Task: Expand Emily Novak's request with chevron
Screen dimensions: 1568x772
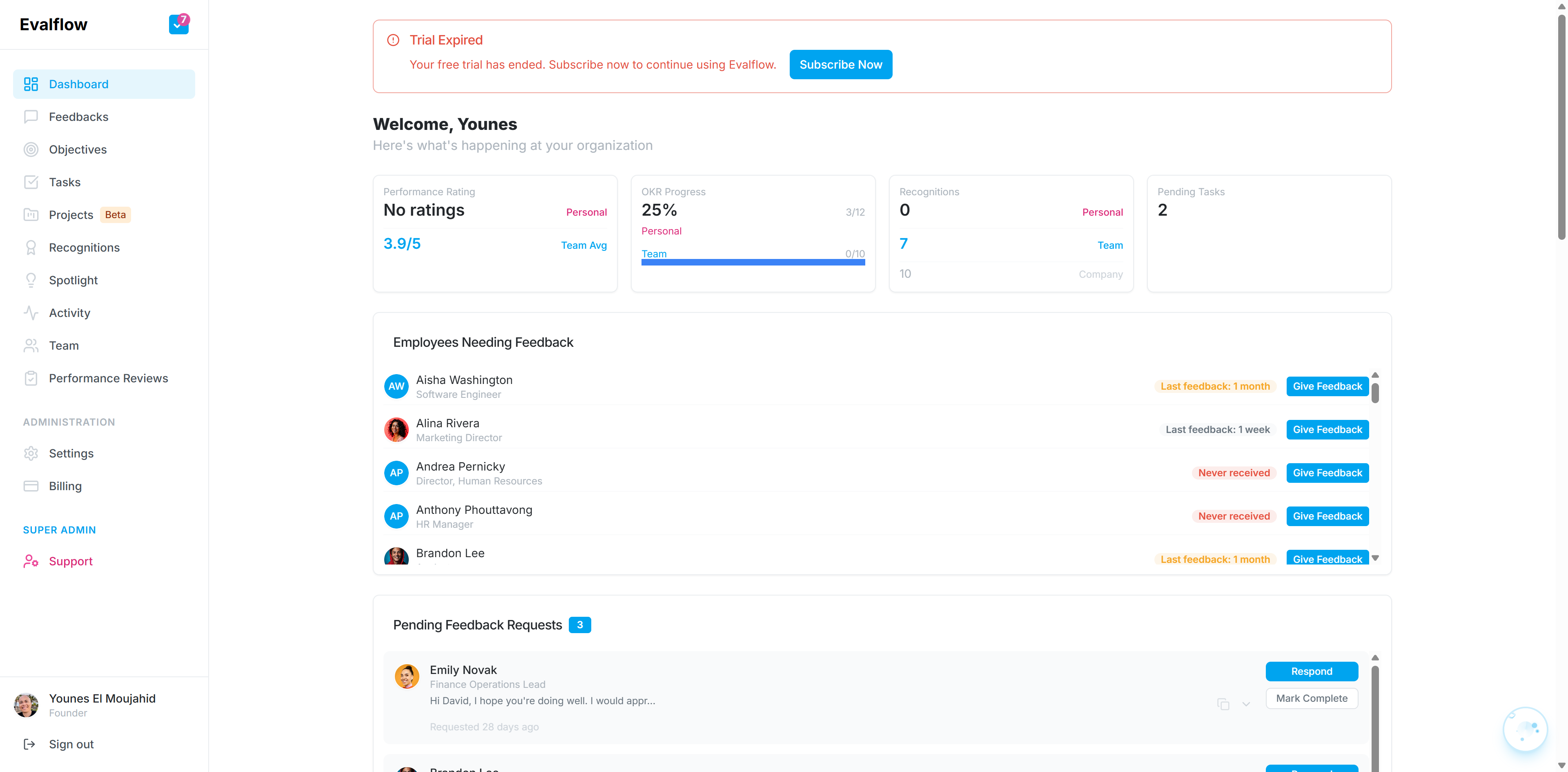Action: 1246,704
